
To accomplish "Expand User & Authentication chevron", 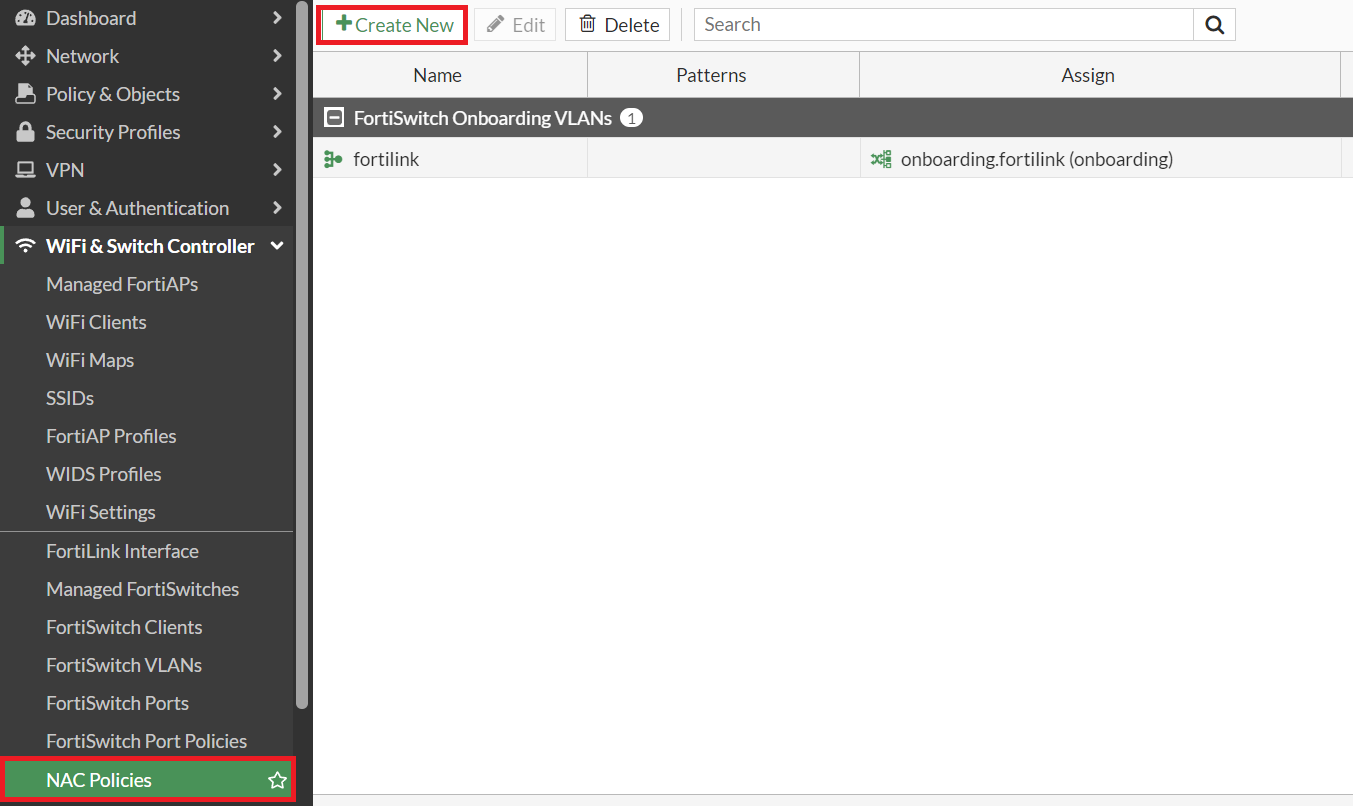I will 277,208.
